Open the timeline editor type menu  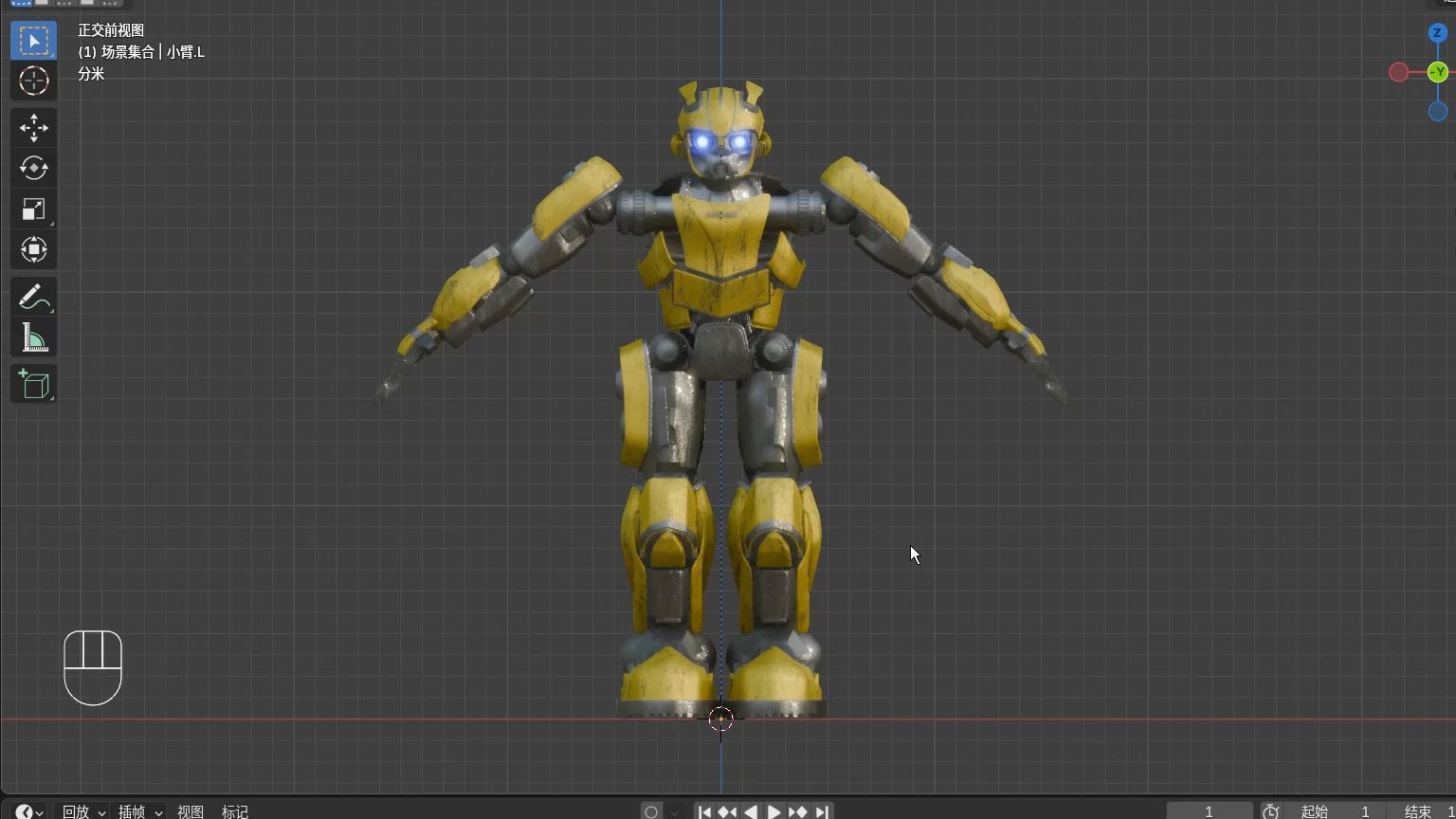click(x=29, y=811)
